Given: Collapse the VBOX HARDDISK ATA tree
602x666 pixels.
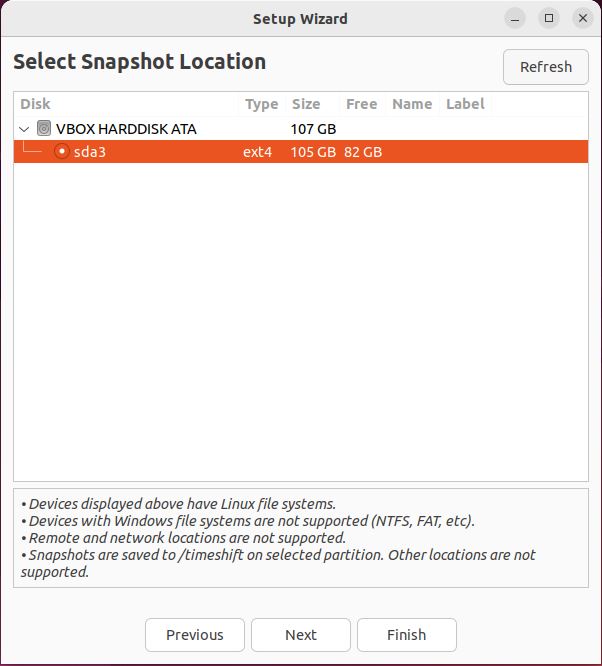Looking at the screenshot, I should 24,129.
